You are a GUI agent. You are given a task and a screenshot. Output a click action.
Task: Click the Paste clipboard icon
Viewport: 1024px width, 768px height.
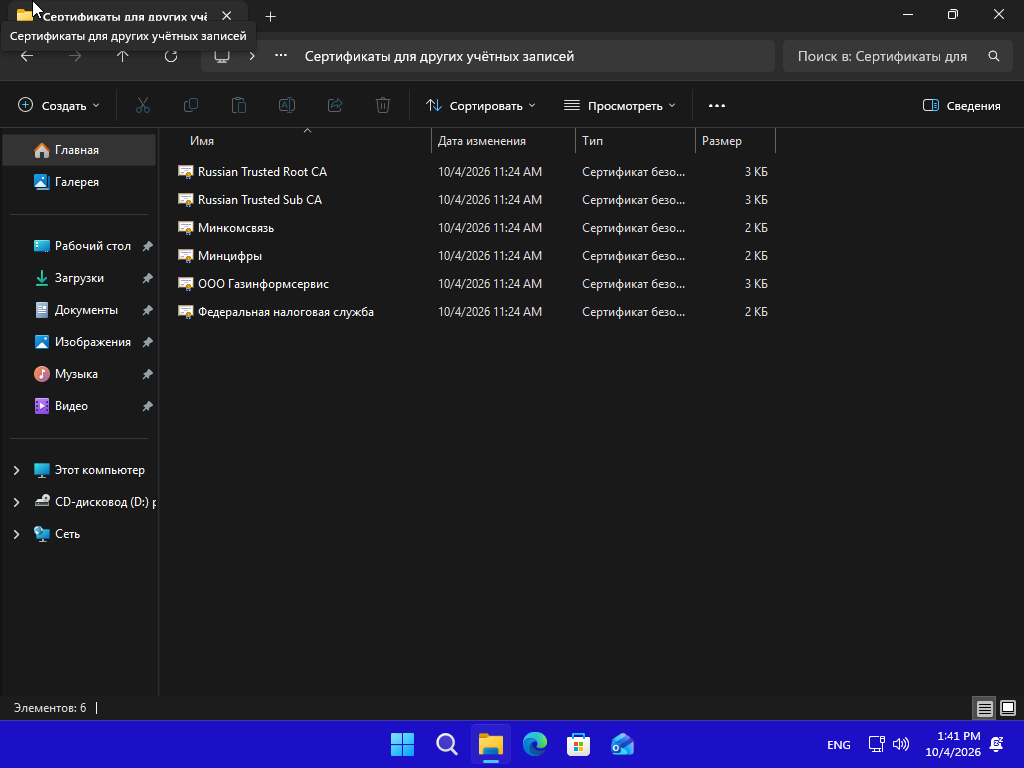click(239, 105)
